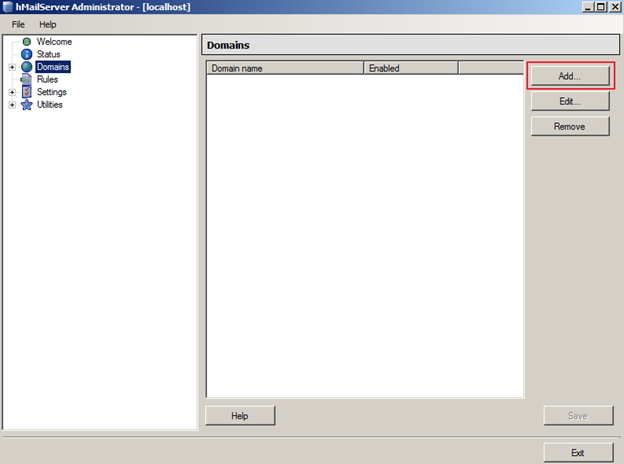
Task: Expand the Settings tree node
Action: 12,92
